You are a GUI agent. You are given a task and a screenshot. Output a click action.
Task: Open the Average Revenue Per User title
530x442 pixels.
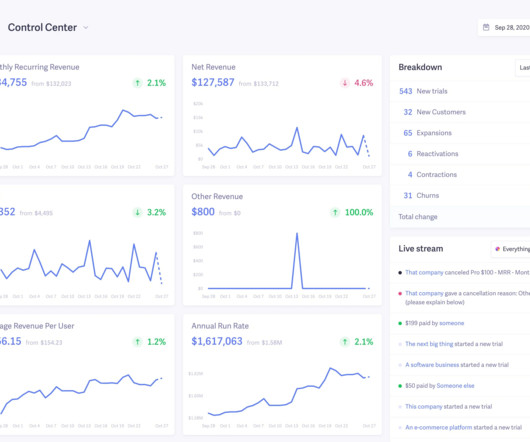pyautogui.click(x=37, y=326)
